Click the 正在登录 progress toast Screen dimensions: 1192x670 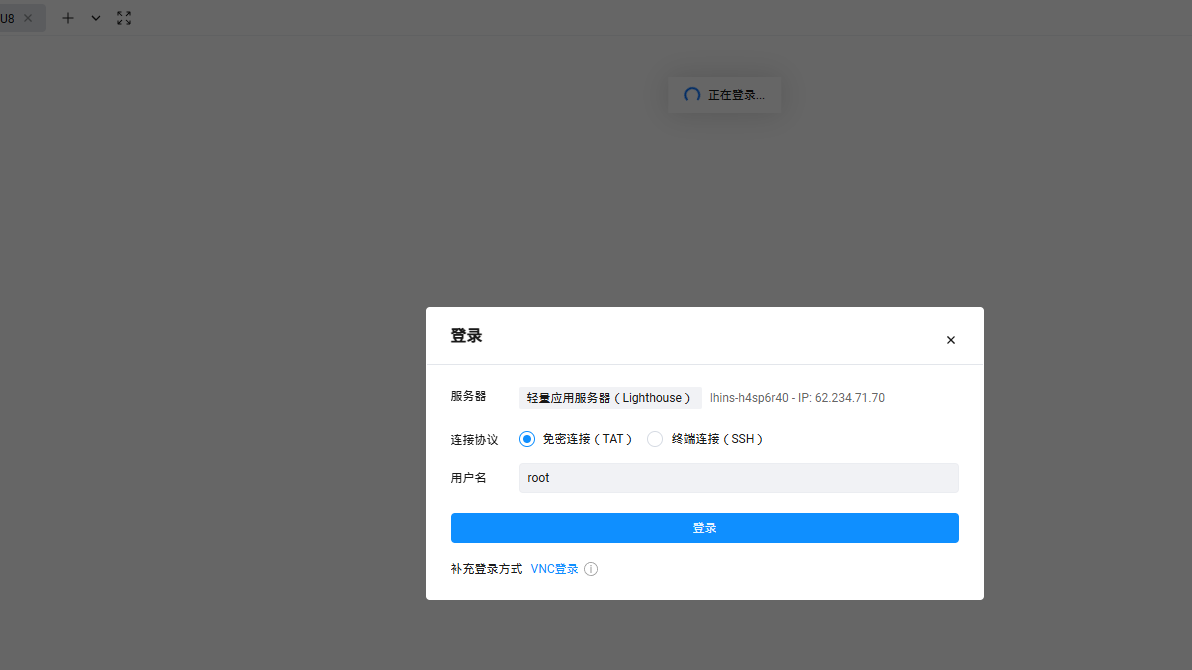(724, 94)
